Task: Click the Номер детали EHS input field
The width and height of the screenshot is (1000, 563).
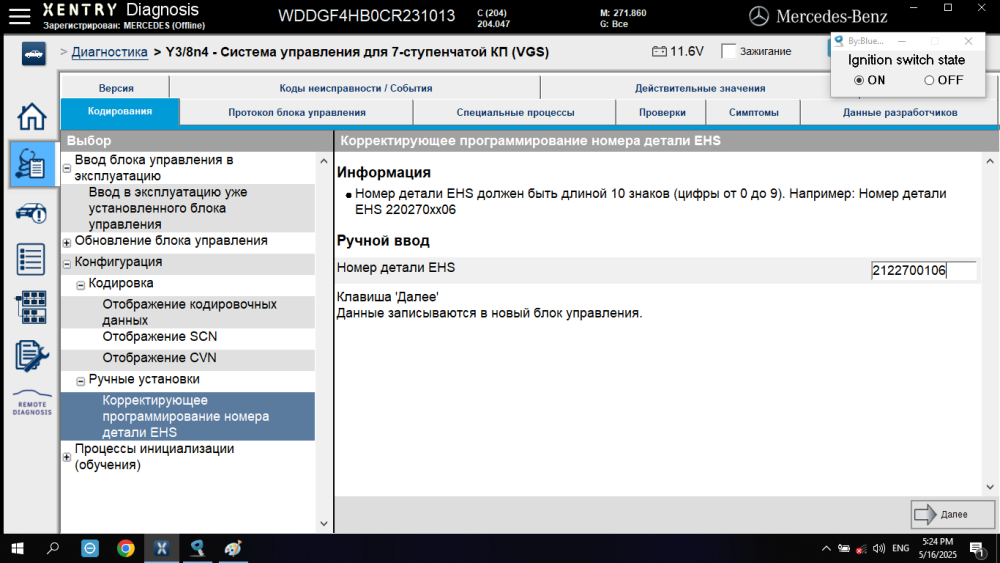Action: click(923, 270)
